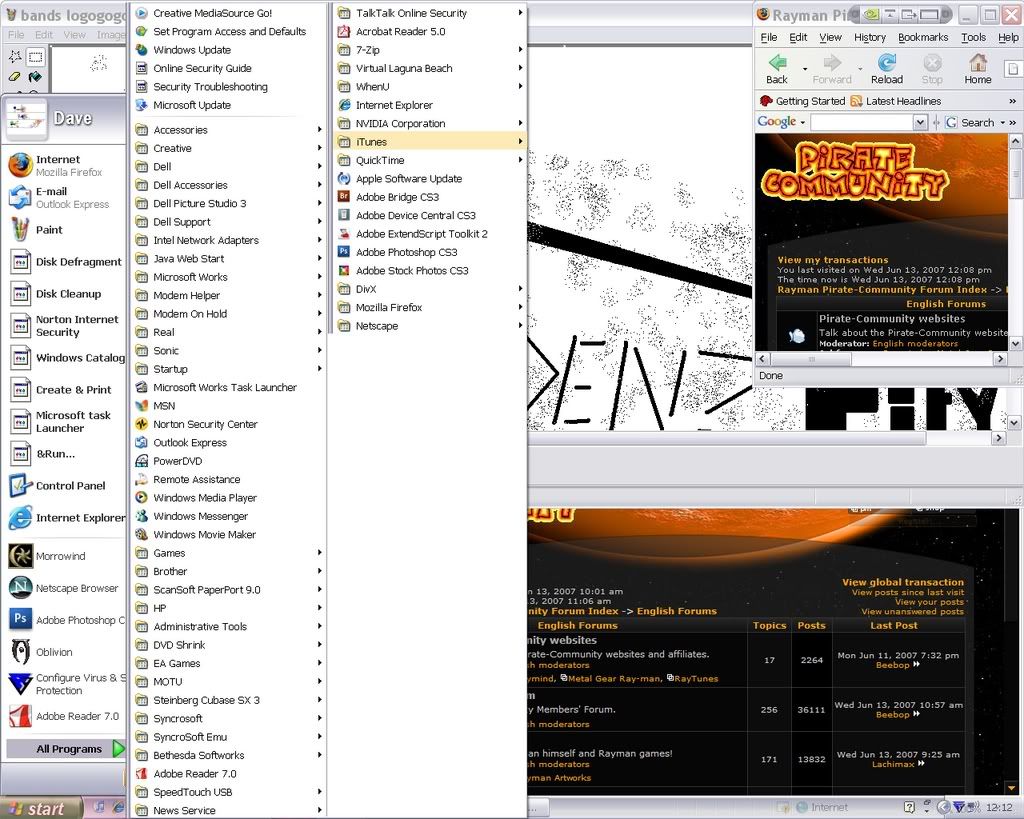The image size is (1024, 819).
Task: Click the Firefox Back arrow icon
Action: pyautogui.click(x=776, y=63)
